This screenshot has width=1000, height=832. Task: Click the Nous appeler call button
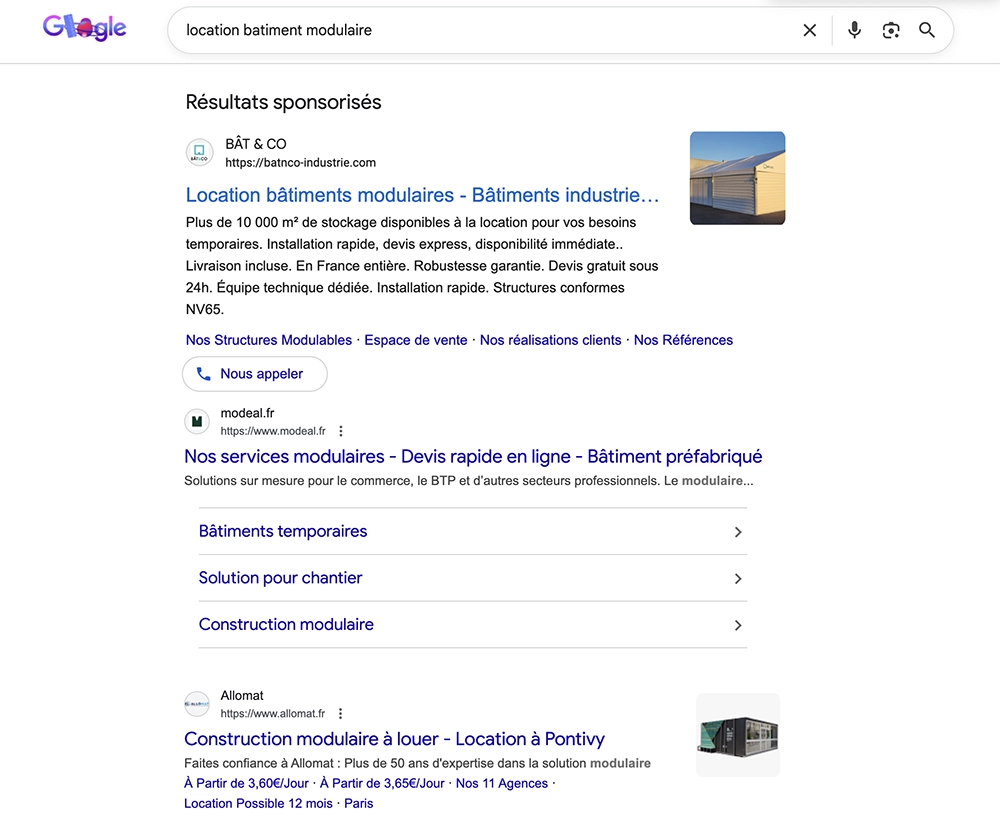[254, 373]
